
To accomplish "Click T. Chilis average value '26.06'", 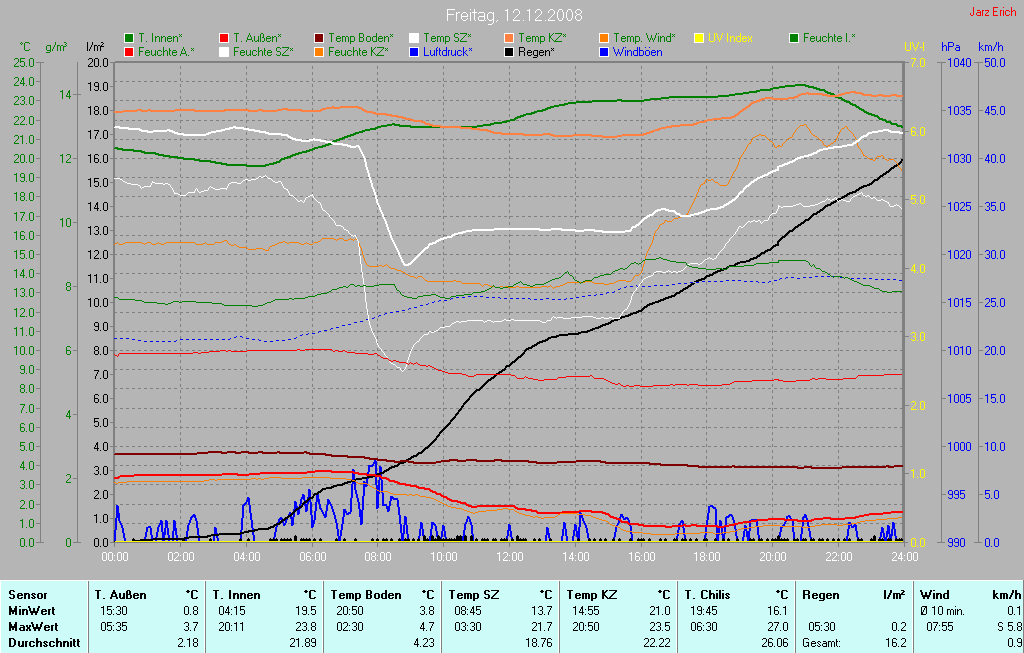I will tap(775, 643).
